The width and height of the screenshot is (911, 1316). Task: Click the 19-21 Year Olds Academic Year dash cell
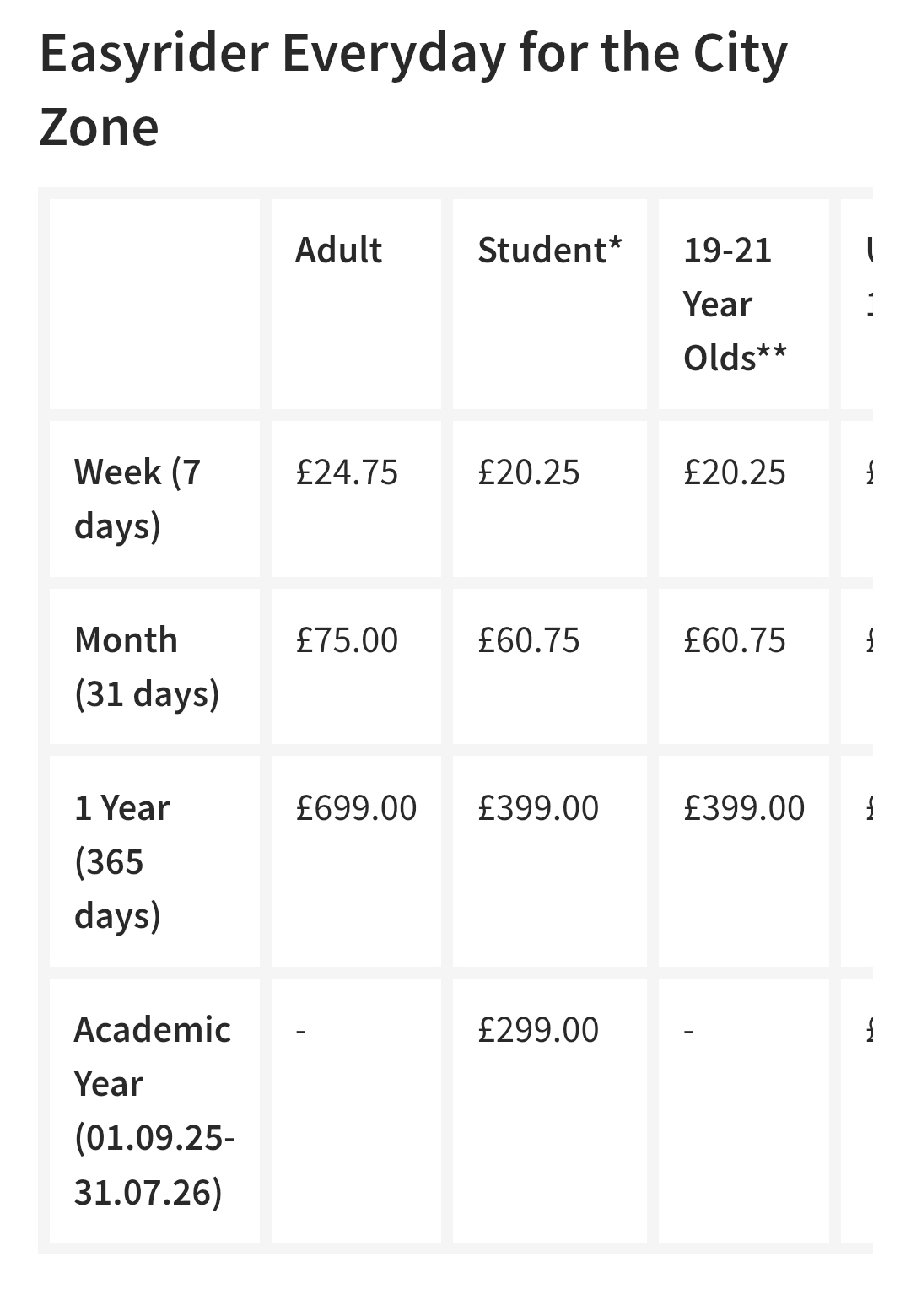(689, 1030)
